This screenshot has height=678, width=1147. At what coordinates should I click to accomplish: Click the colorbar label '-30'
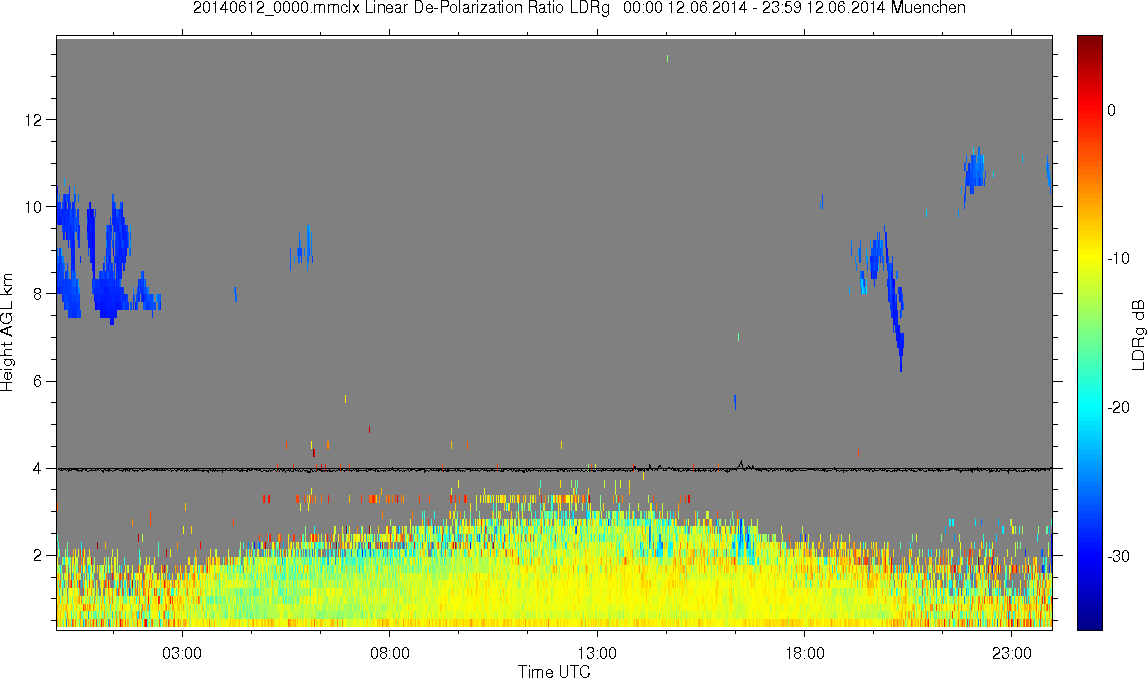click(1118, 557)
